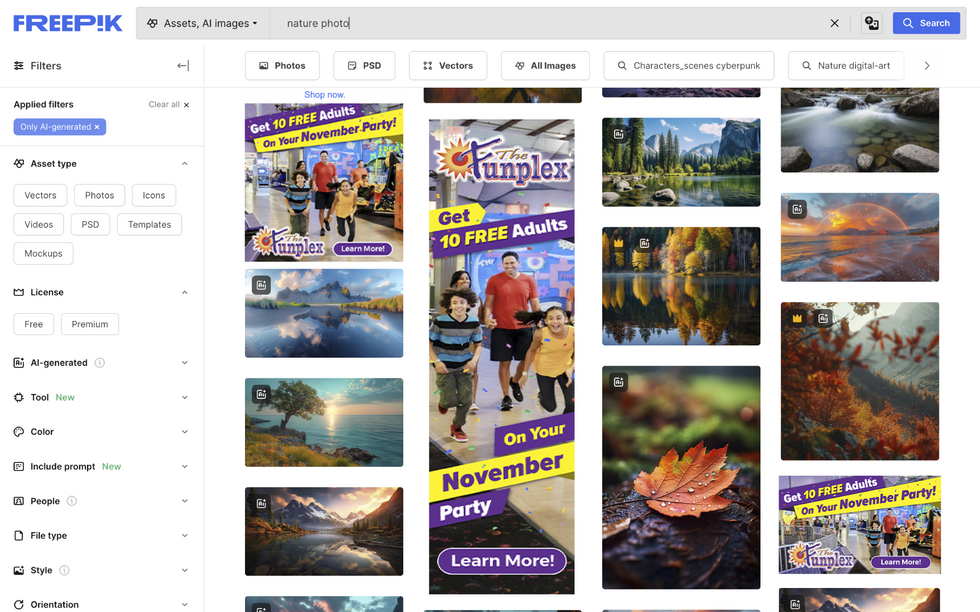Open the Freepik home logo
Viewport: 980px width, 612px height.
68,23
